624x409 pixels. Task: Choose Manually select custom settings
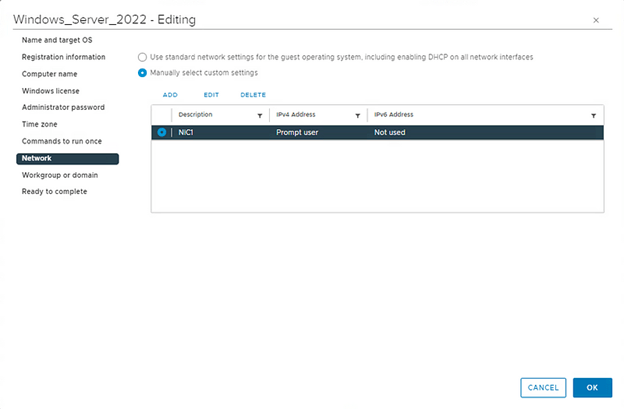click(x=142, y=73)
